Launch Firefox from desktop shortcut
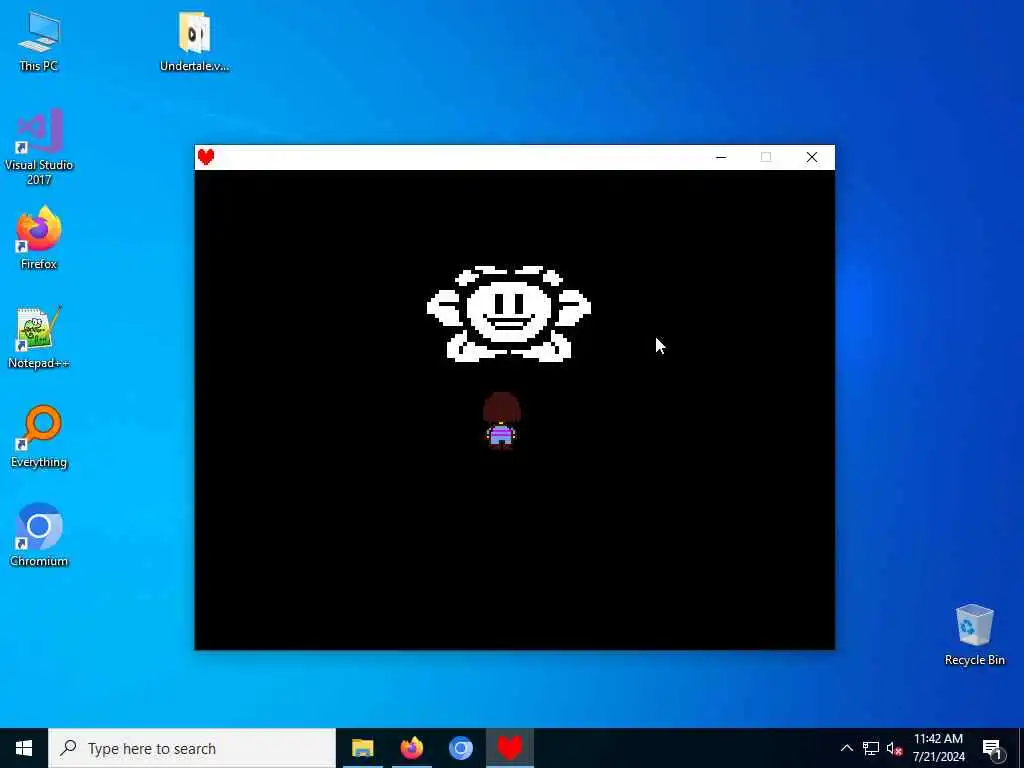 coord(39,238)
